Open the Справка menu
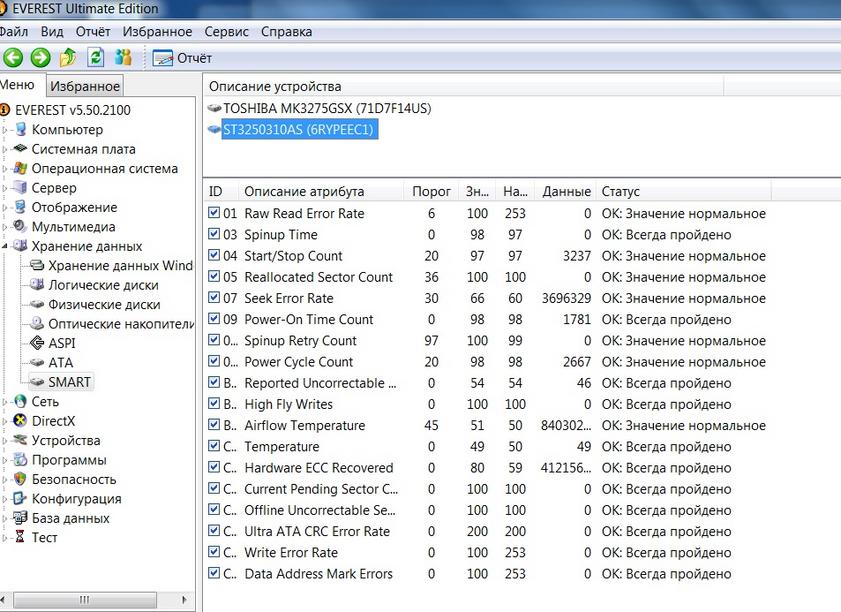This screenshot has width=841, height=612. pos(286,32)
